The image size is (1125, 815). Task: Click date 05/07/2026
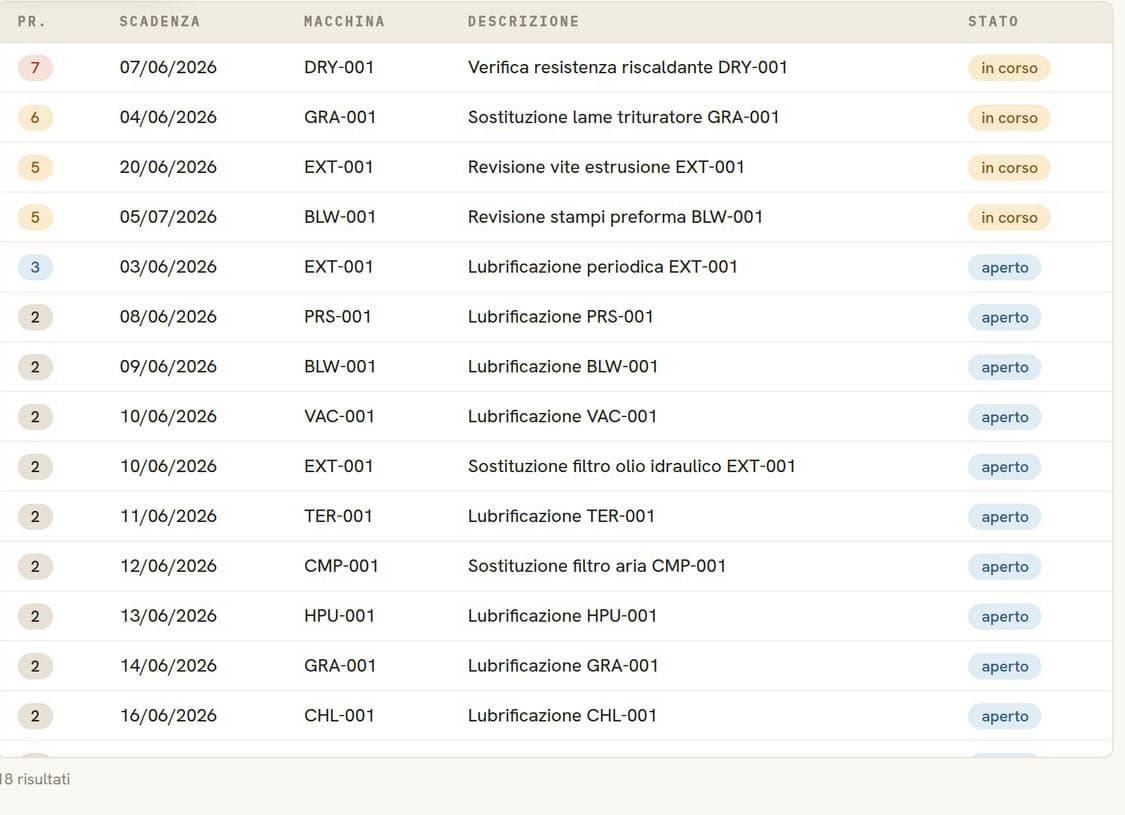[168, 217]
